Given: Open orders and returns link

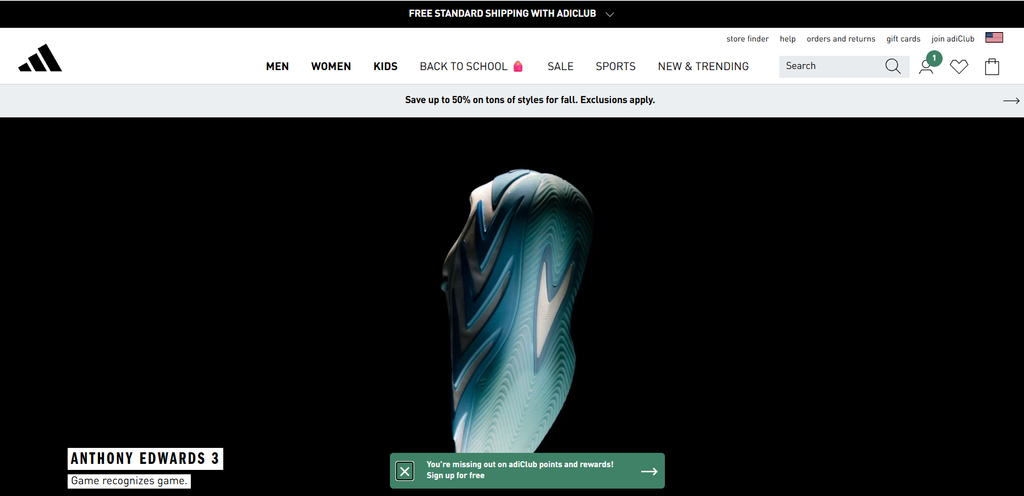Looking at the screenshot, I should point(840,39).
